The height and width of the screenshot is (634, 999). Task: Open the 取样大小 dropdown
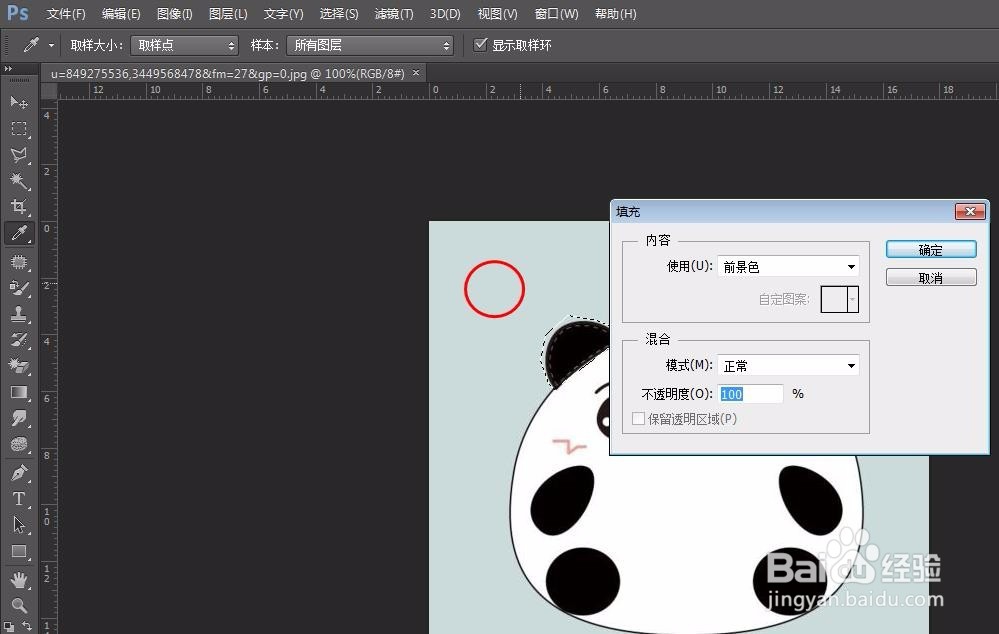[184, 45]
